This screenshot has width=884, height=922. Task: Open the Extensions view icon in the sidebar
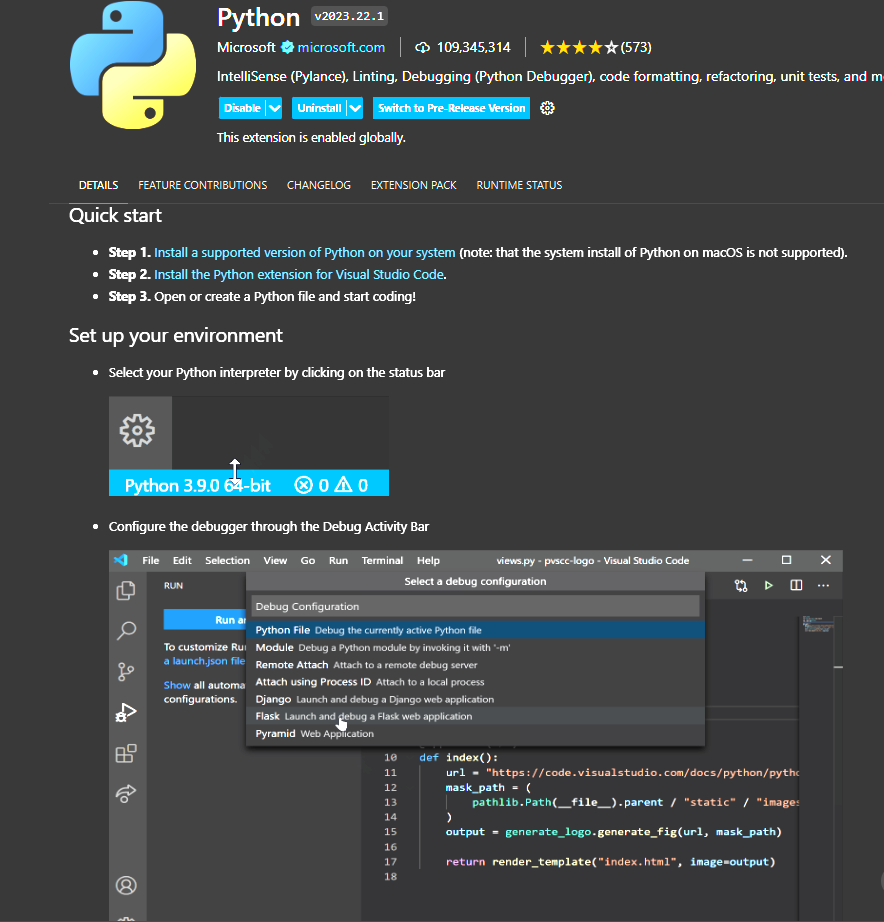coord(126,753)
